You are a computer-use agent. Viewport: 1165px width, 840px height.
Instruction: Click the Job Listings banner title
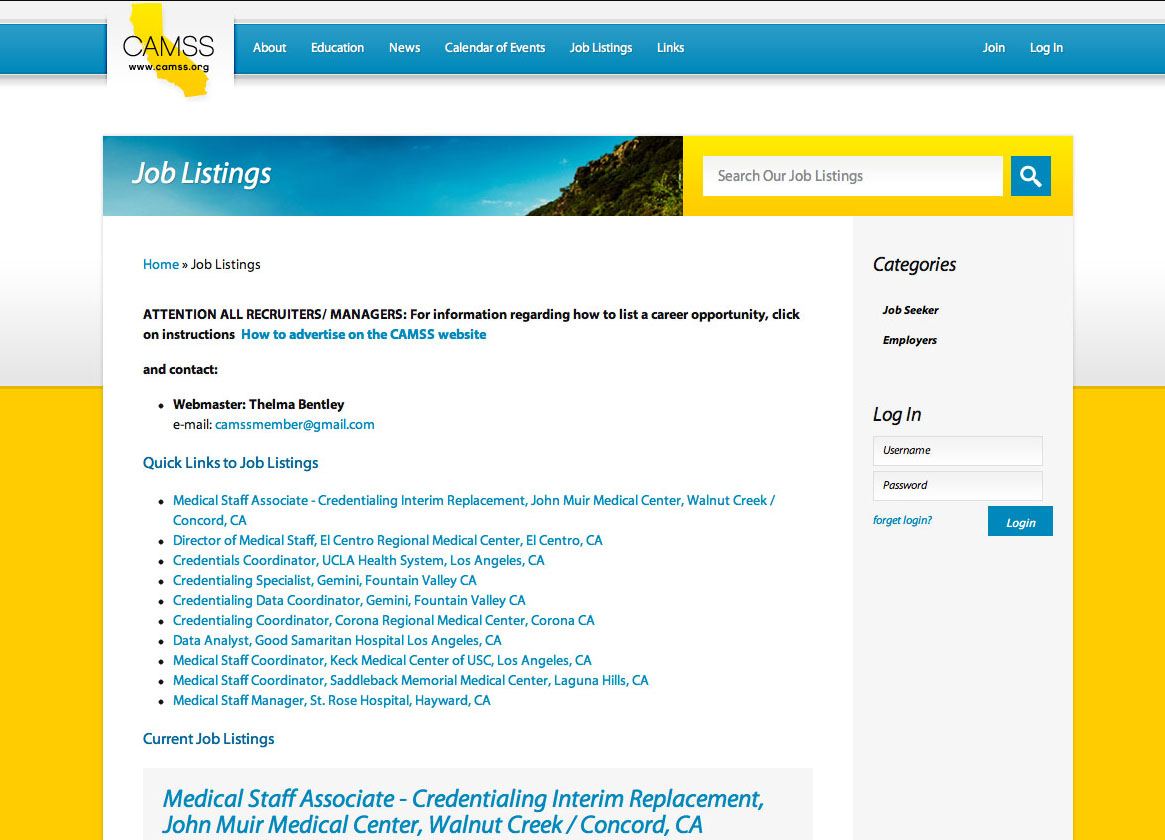(201, 174)
